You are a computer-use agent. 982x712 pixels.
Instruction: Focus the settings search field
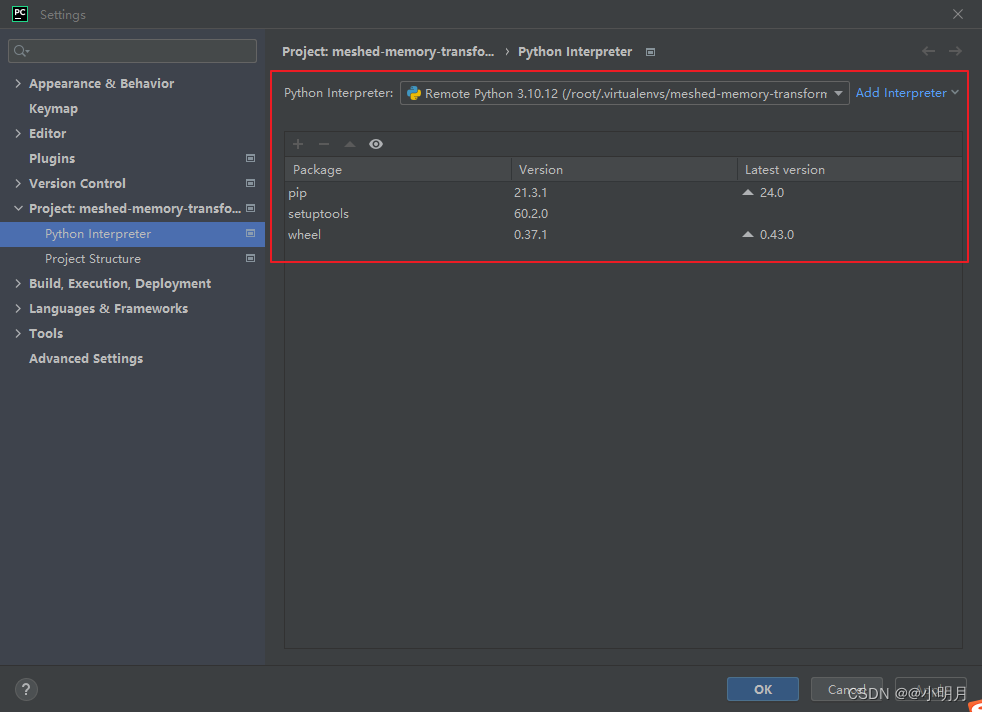click(x=132, y=51)
